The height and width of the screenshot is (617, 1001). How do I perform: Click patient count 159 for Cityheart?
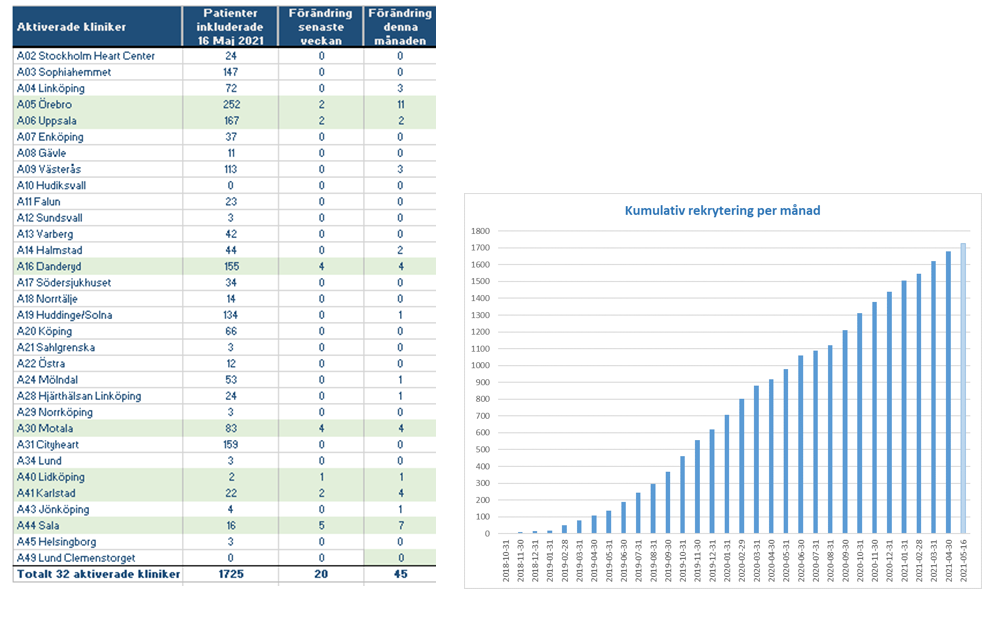tap(230, 445)
